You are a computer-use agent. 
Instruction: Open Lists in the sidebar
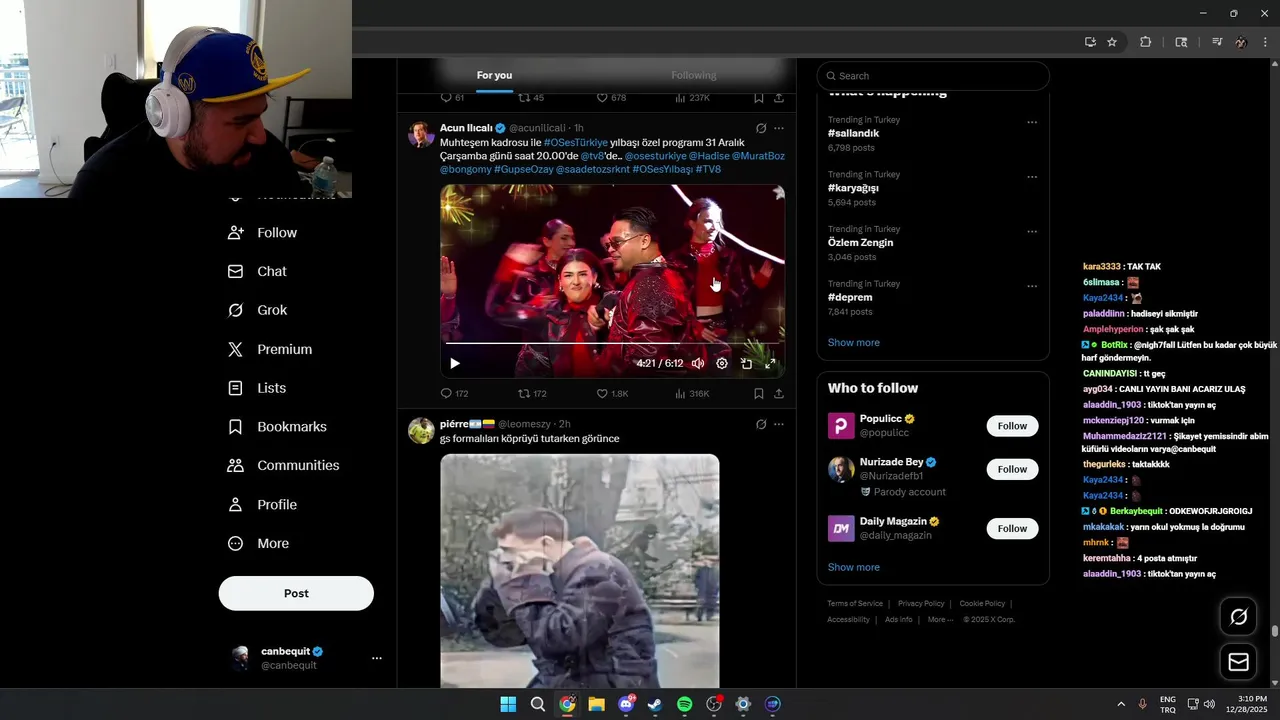[257, 388]
